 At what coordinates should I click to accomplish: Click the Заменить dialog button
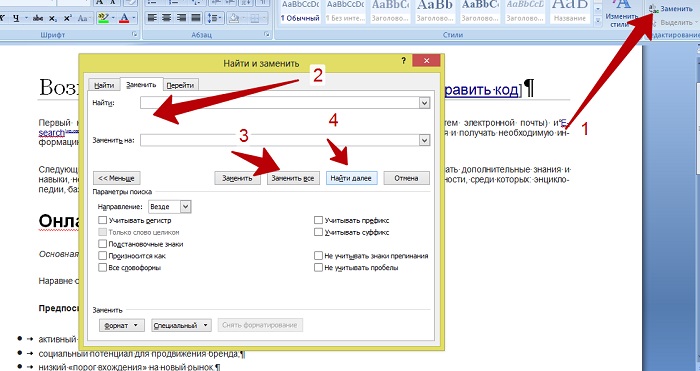tap(238, 178)
